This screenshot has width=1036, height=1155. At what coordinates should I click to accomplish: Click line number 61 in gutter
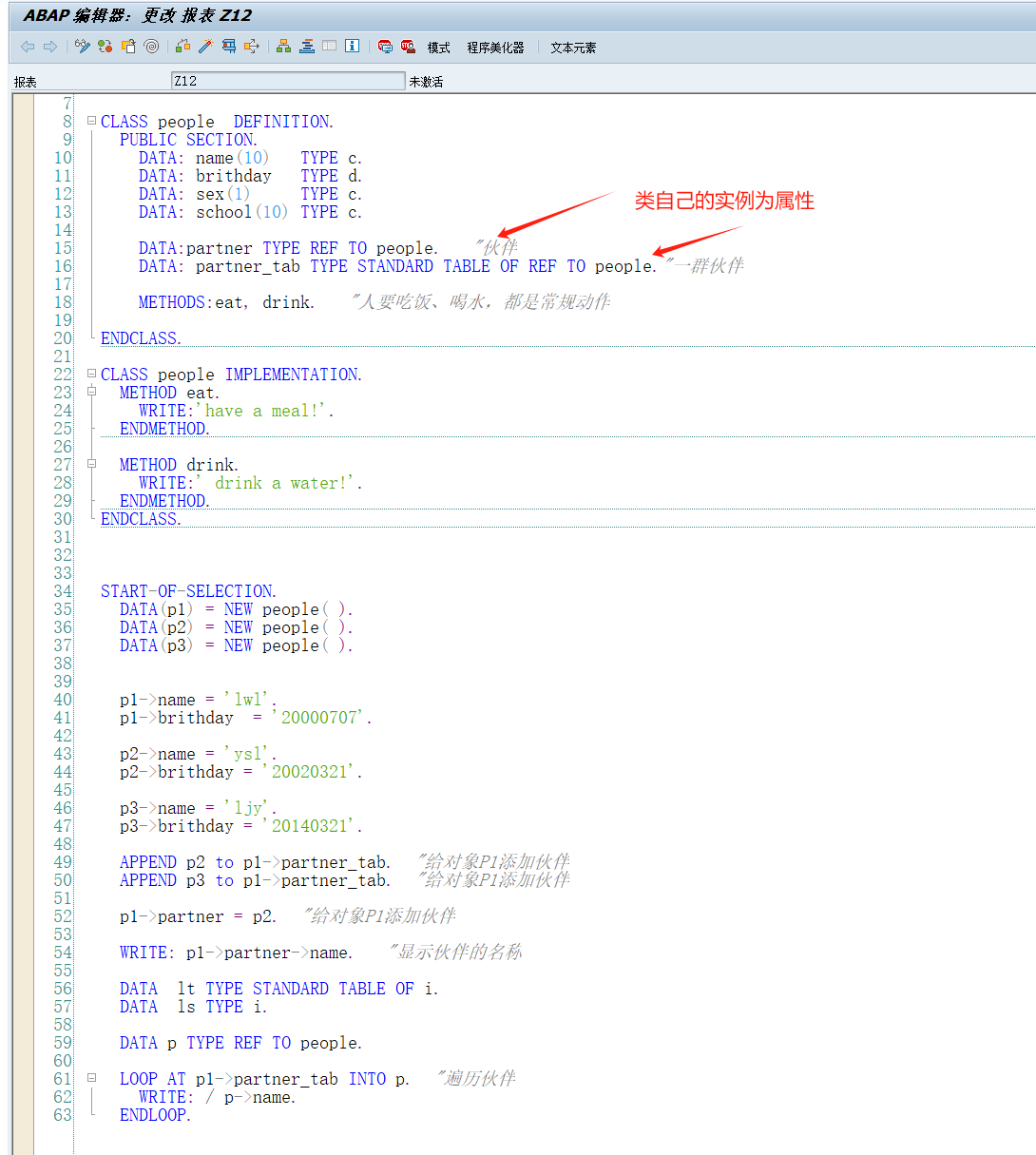63,1079
